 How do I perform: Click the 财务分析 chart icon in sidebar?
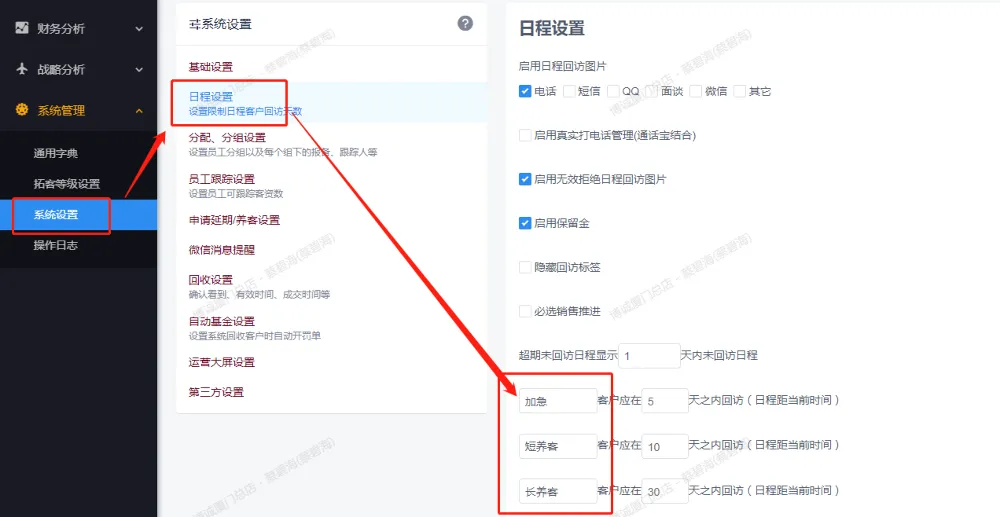click(22, 28)
